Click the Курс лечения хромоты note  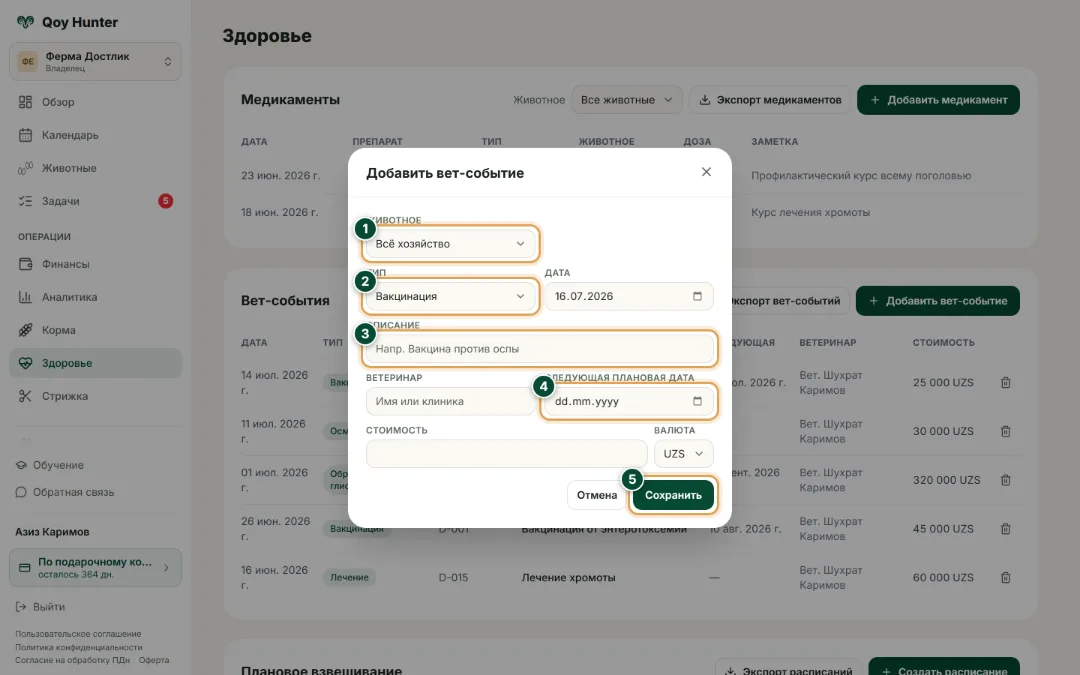pyautogui.click(x=810, y=212)
